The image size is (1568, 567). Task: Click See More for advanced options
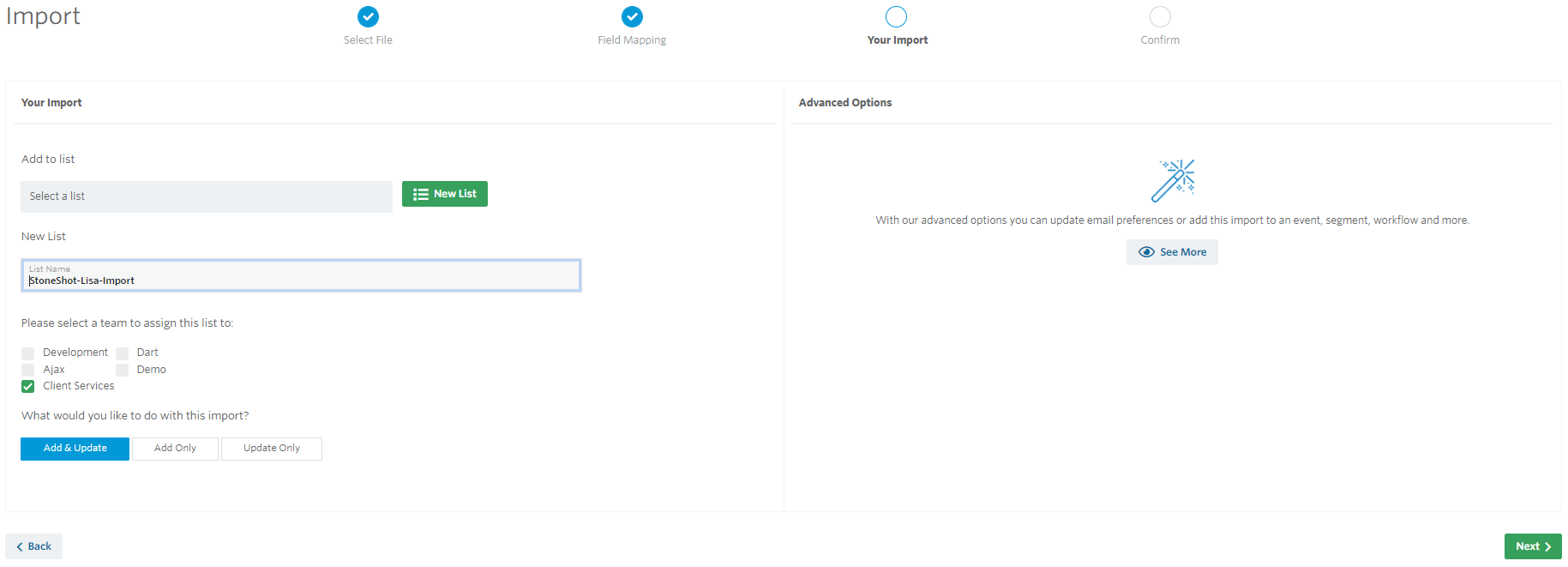click(1172, 252)
